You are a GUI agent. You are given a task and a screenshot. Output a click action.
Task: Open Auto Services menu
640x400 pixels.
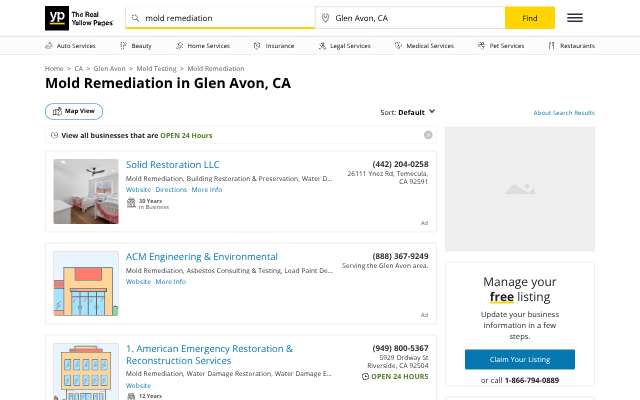coord(70,46)
